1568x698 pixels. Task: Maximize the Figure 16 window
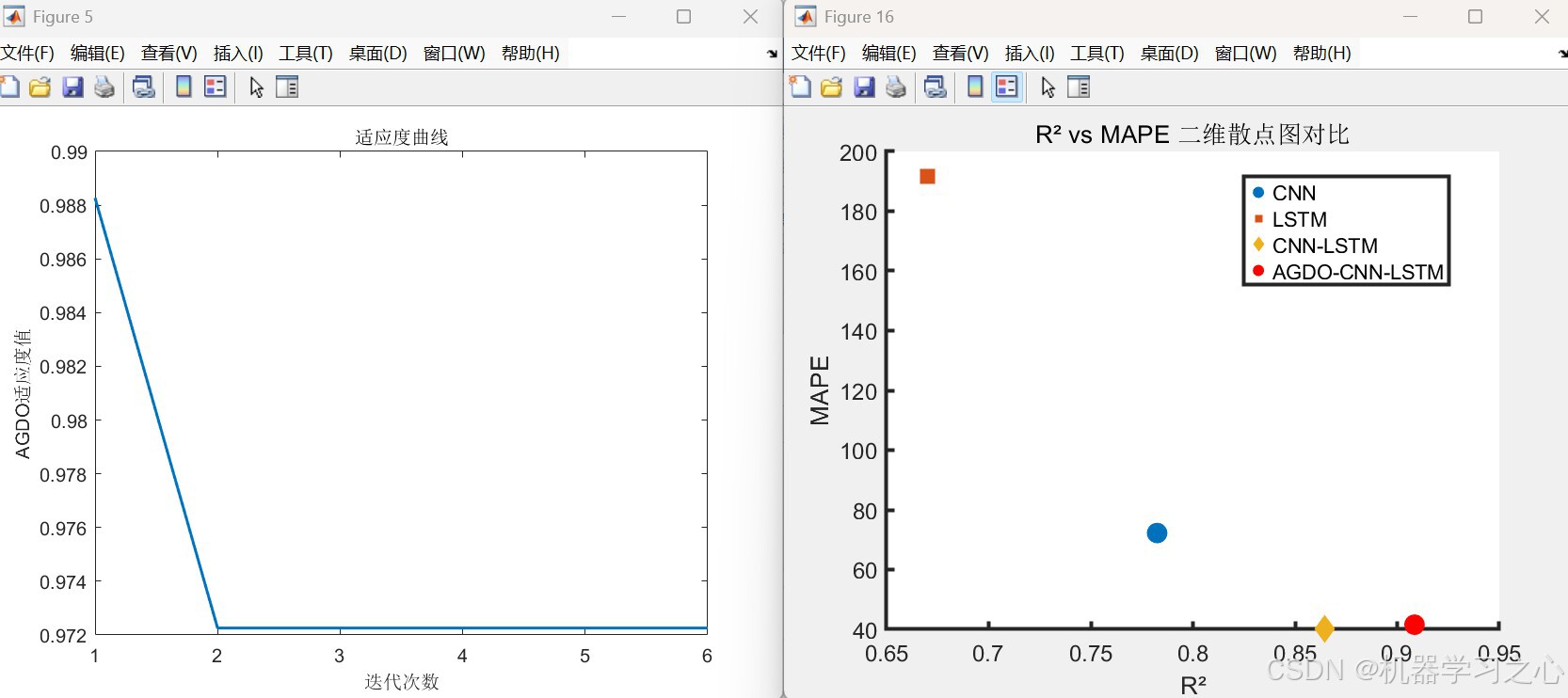pyautogui.click(x=1476, y=17)
